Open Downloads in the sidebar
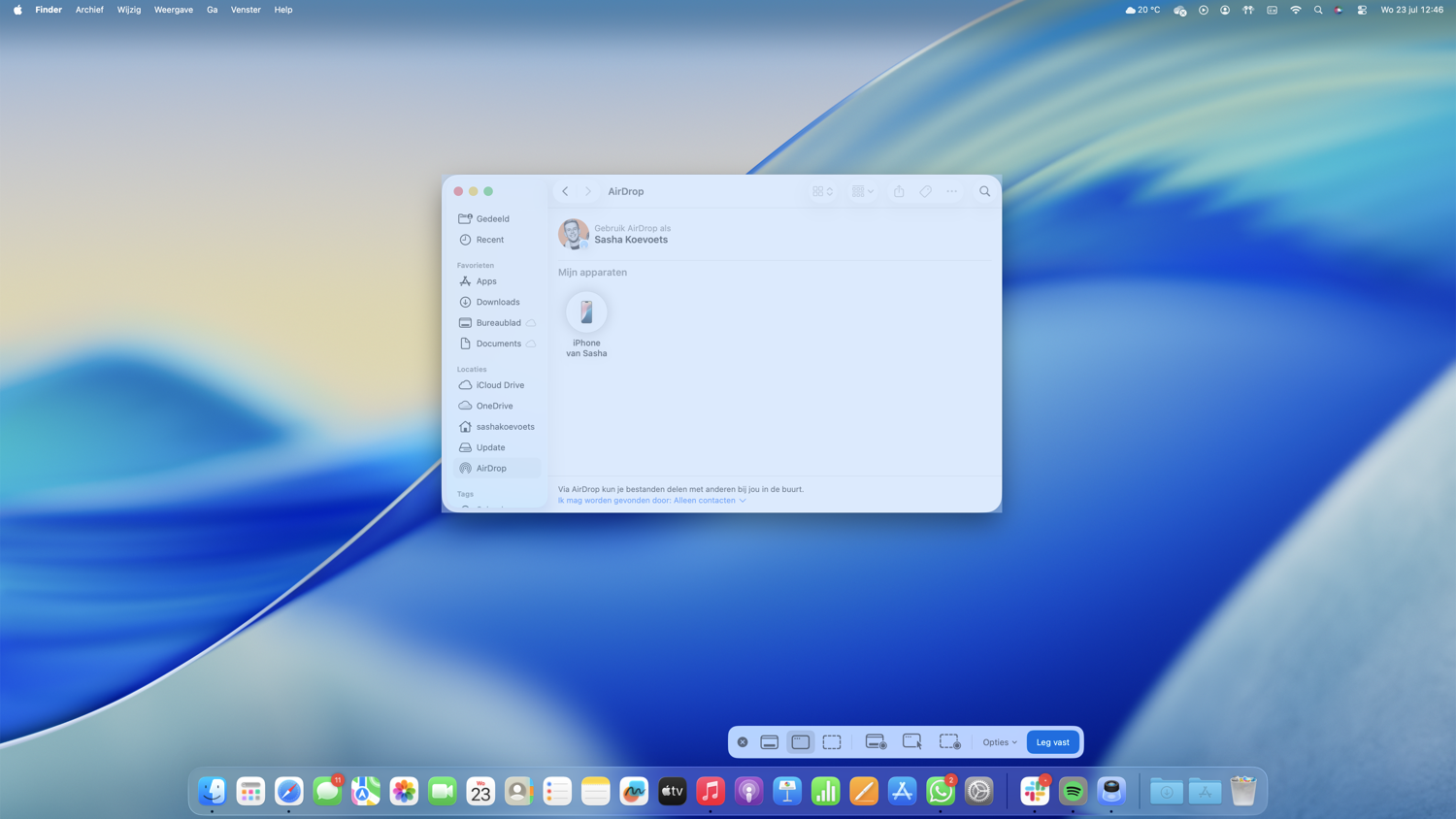 point(497,302)
